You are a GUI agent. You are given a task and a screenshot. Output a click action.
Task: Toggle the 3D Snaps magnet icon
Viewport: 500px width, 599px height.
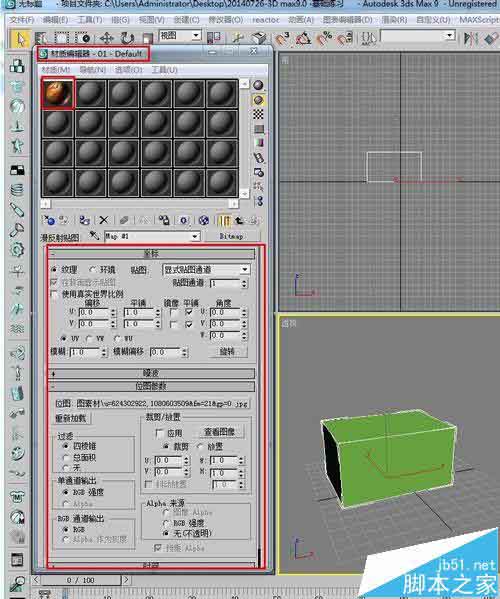pyautogui.click(x=282, y=38)
